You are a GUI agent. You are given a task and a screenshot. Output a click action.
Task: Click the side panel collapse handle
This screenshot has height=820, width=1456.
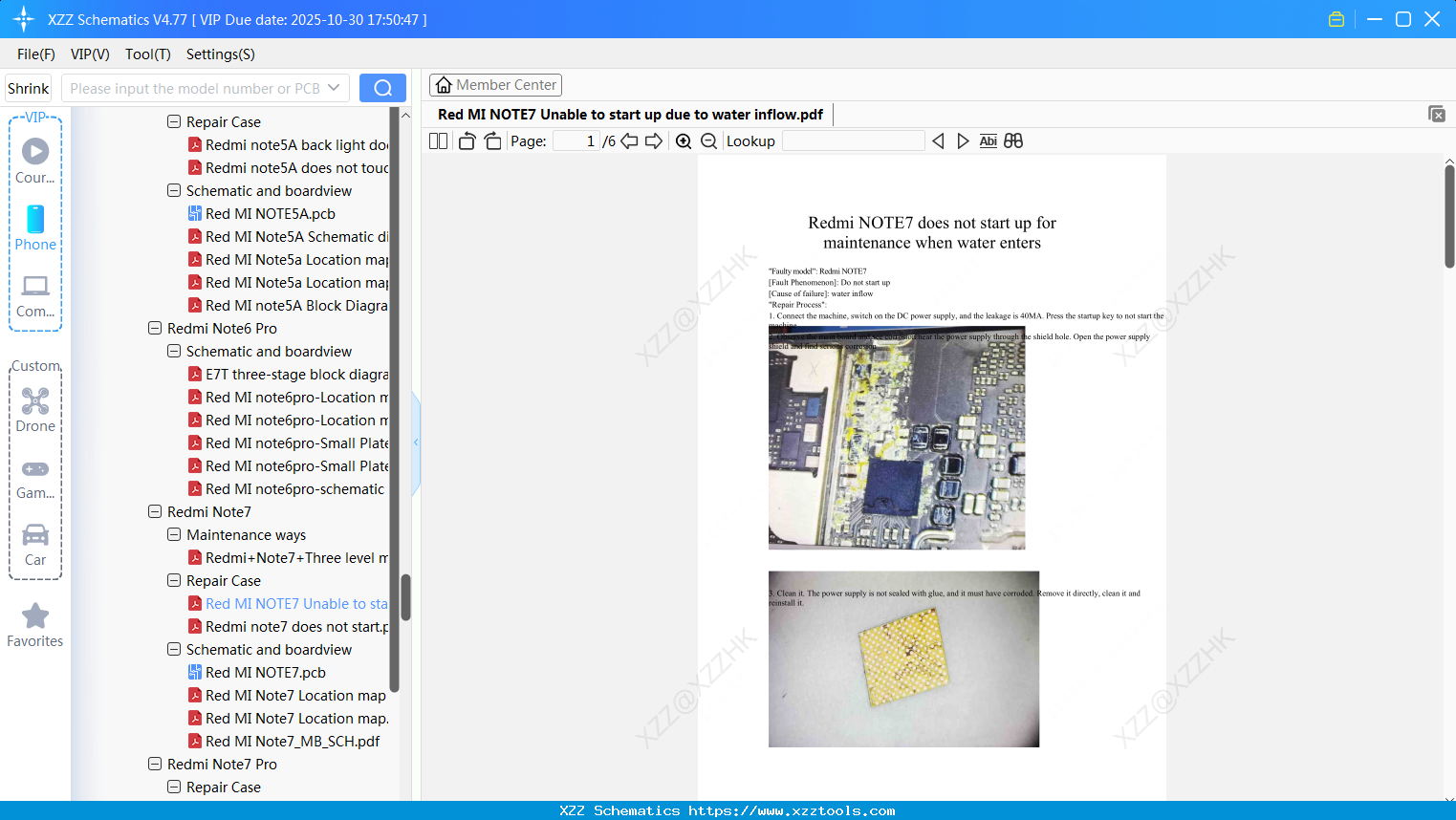[x=416, y=442]
